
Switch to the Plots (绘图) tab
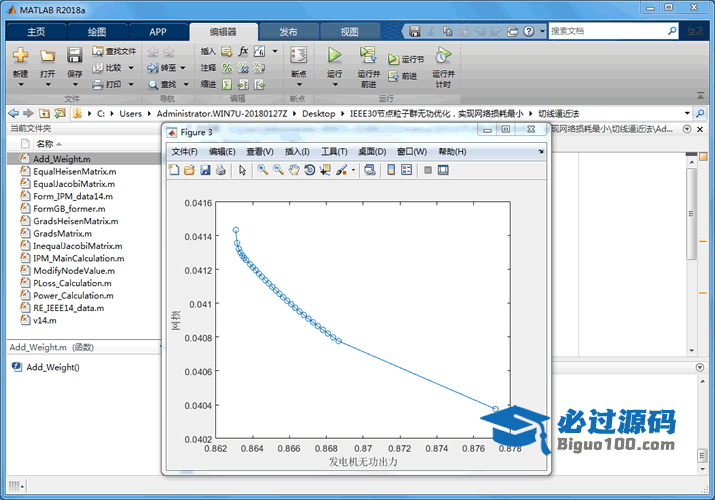click(x=97, y=32)
